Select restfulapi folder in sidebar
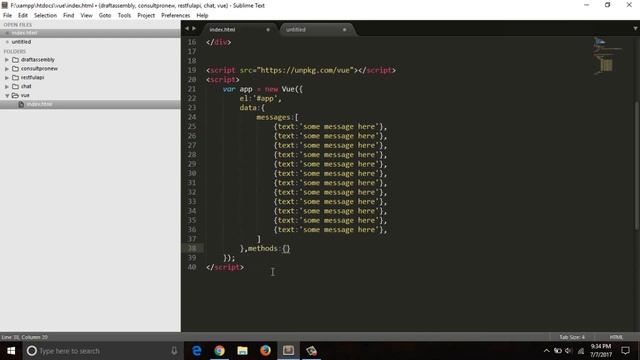The width and height of the screenshot is (640, 360). point(32,78)
